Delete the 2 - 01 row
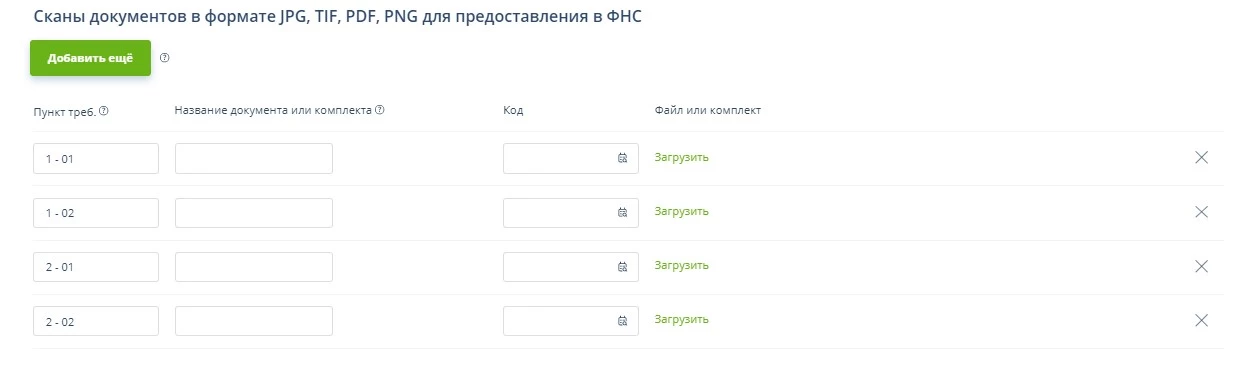1239x379 pixels. pyautogui.click(x=1202, y=266)
